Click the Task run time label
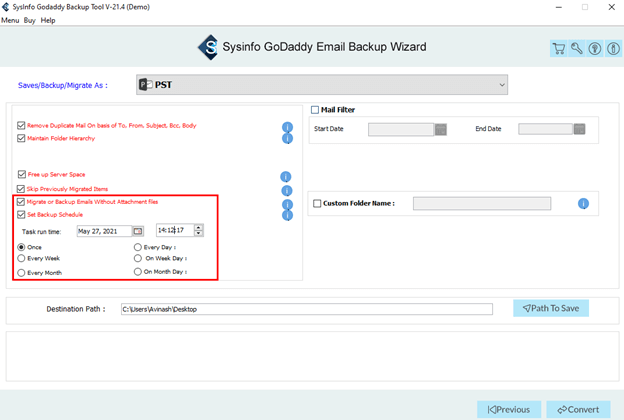This screenshot has height=420, width=624. point(41,232)
